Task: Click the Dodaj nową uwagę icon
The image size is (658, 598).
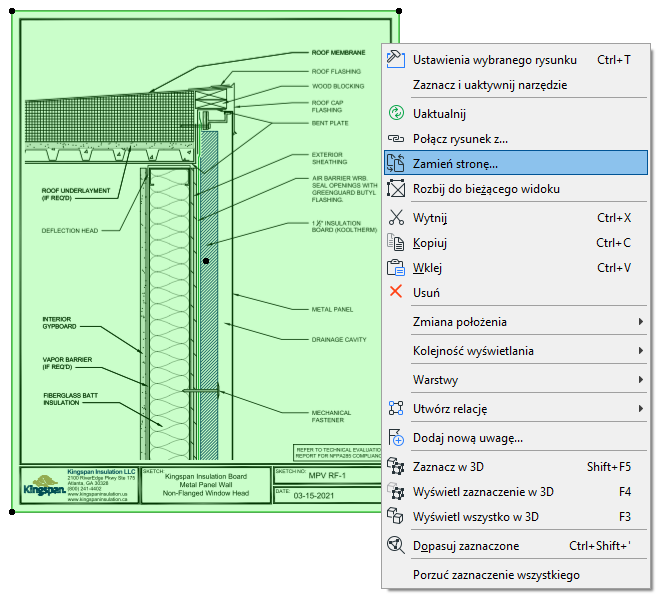Action: click(395, 438)
